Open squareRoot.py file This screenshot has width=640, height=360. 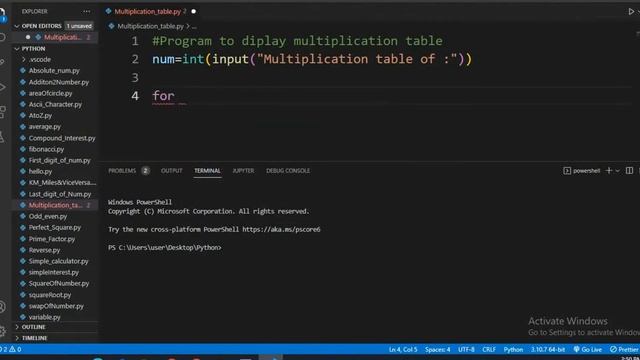50,295
